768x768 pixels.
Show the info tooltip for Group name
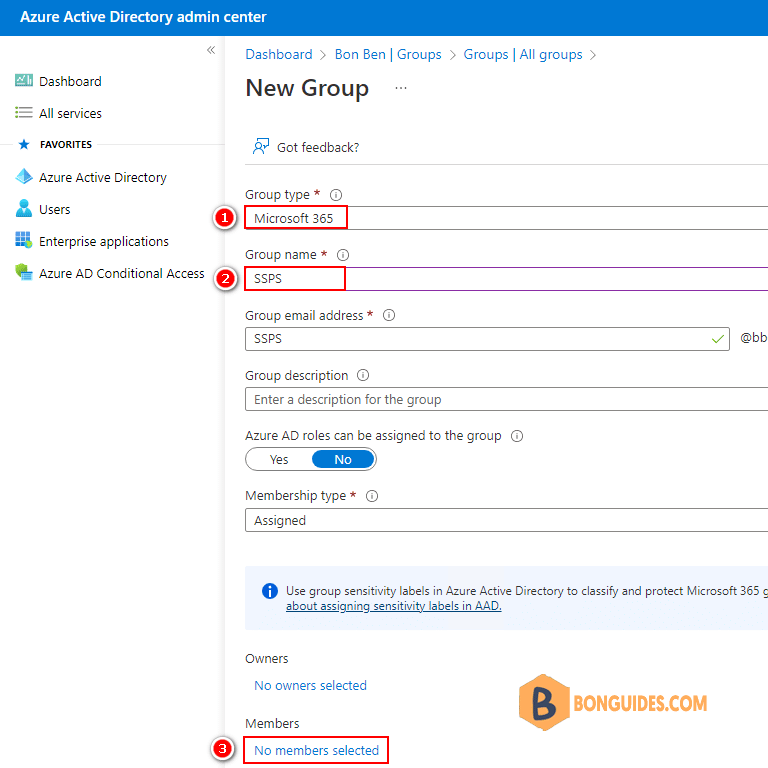[x=343, y=255]
